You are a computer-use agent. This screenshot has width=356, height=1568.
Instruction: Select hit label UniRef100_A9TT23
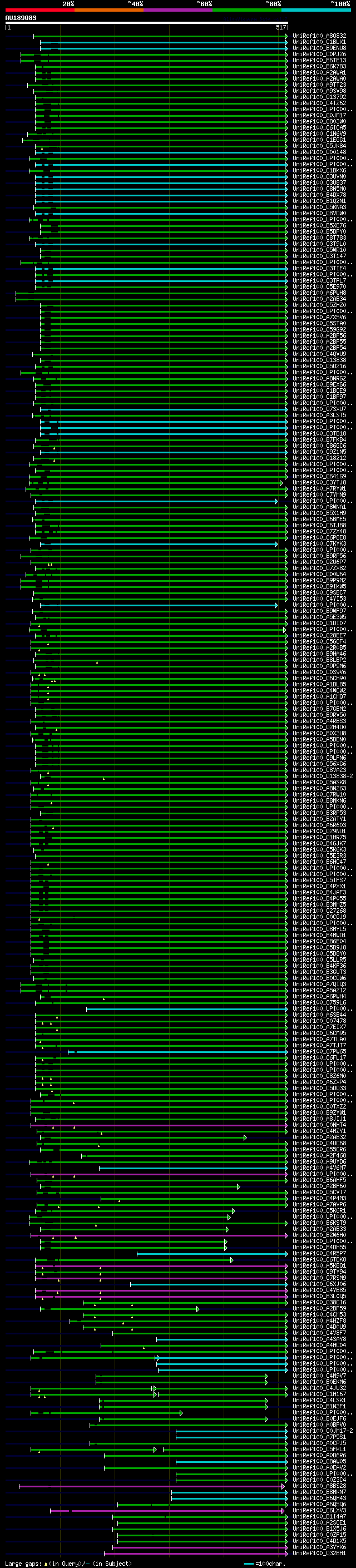319,85
